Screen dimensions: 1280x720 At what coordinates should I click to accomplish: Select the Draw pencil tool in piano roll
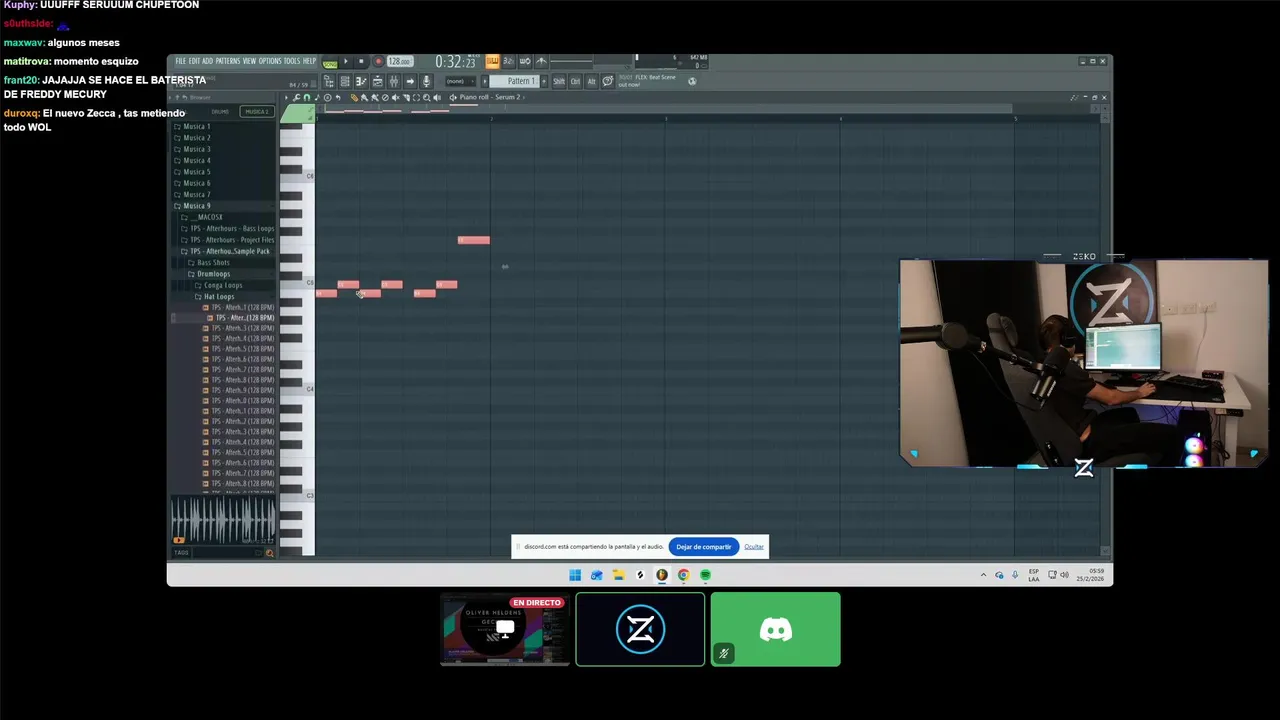[354, 97]
